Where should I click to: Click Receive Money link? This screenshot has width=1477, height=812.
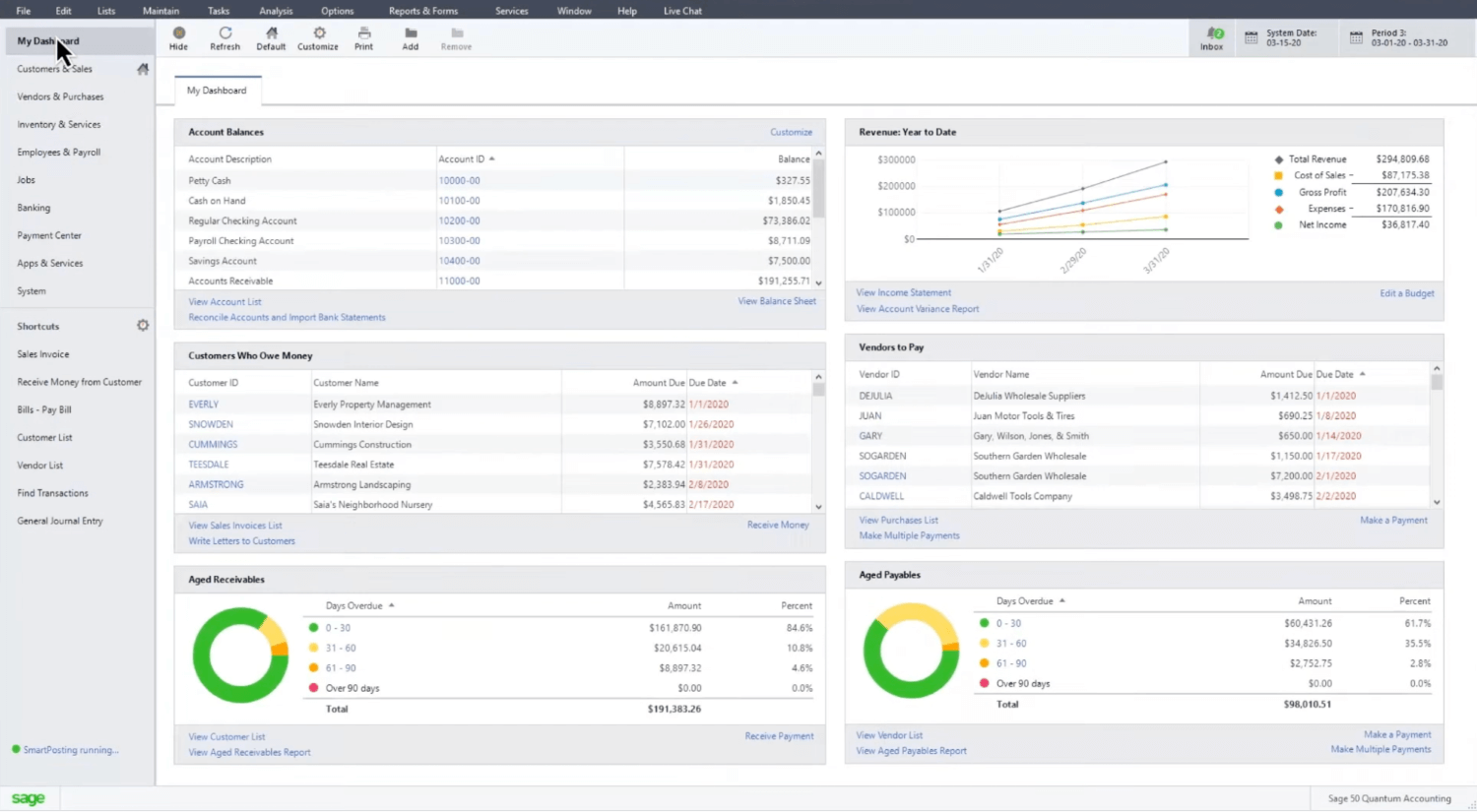click(x=778, y=525)
